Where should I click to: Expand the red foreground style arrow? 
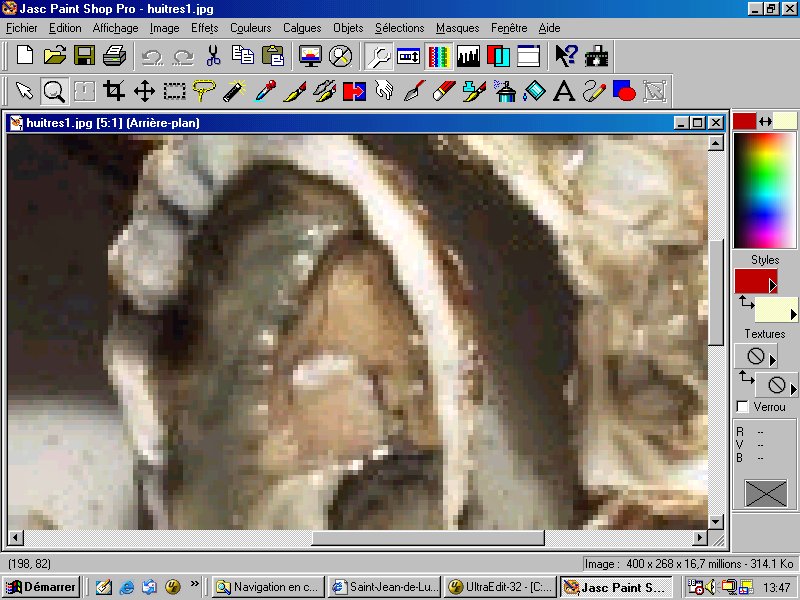pos(772,285)
